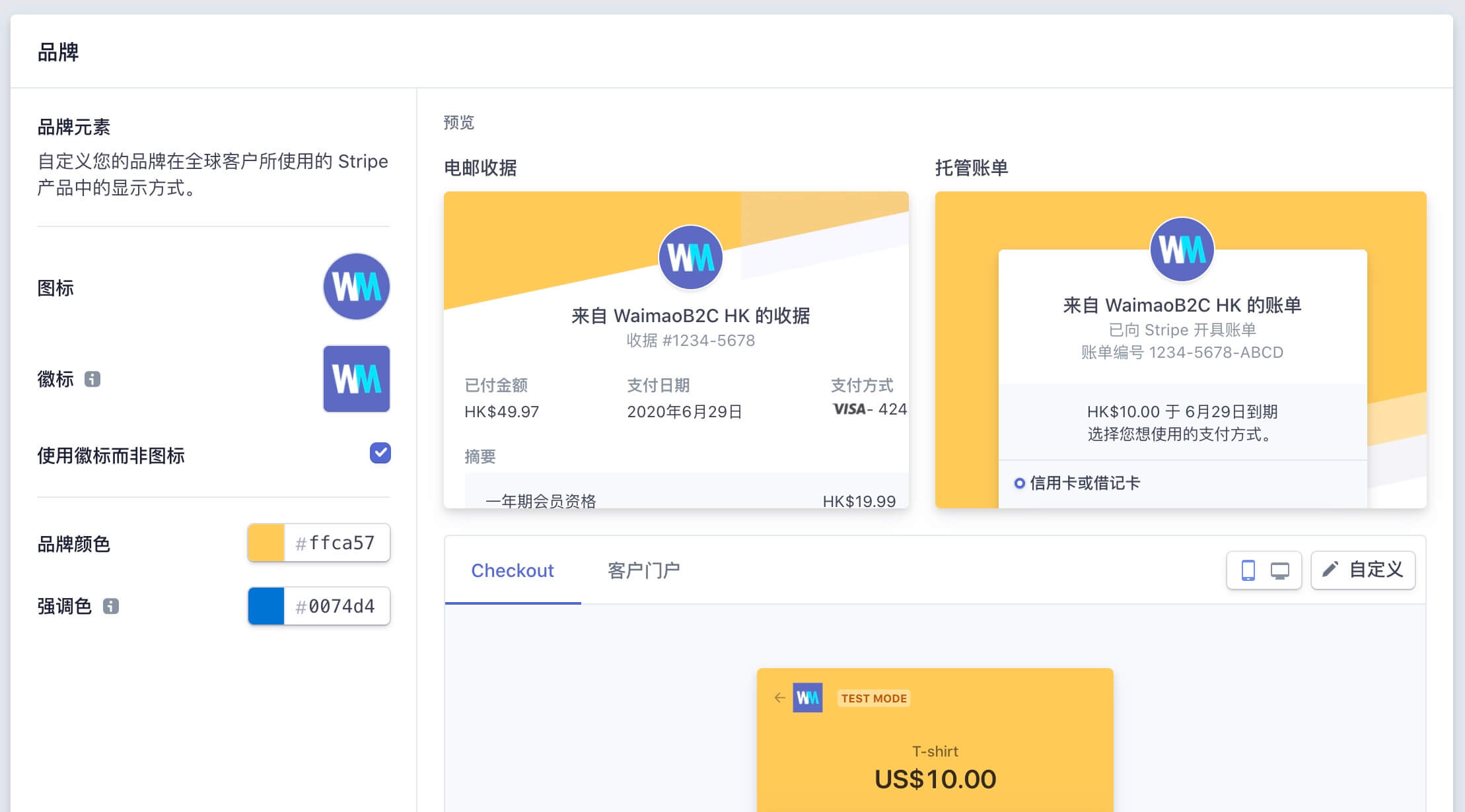Click the 来自 WaimaoB2C HK 的账单 title

pos(1182,305)
